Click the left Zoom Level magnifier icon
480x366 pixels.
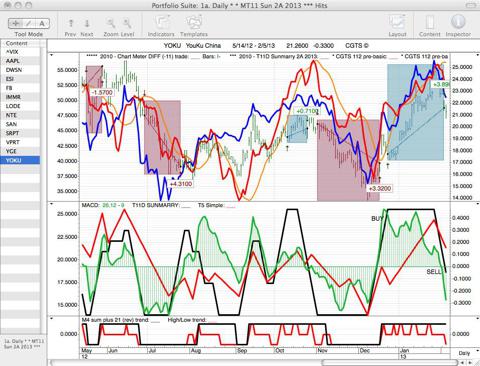click(x=111, y=23)
